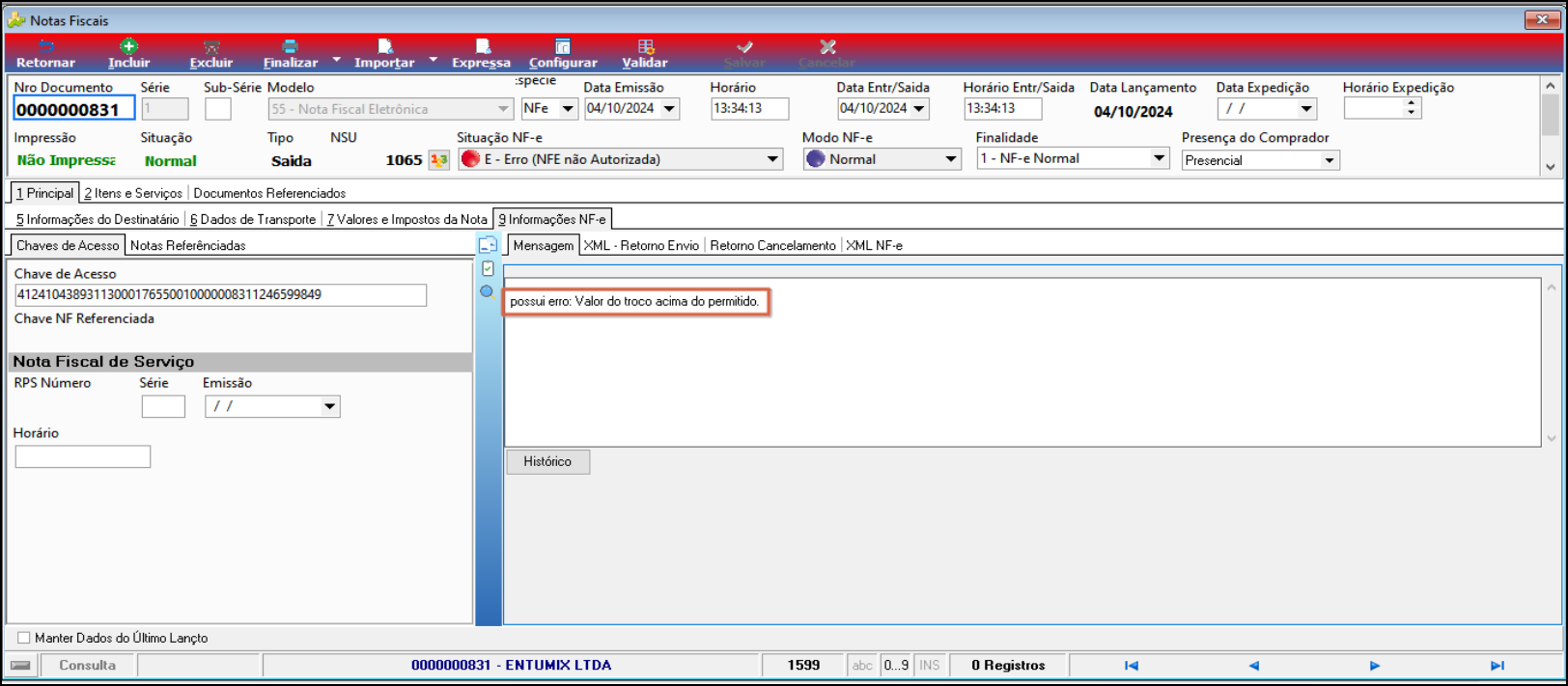Jump to the last record

click(1498, 666)
